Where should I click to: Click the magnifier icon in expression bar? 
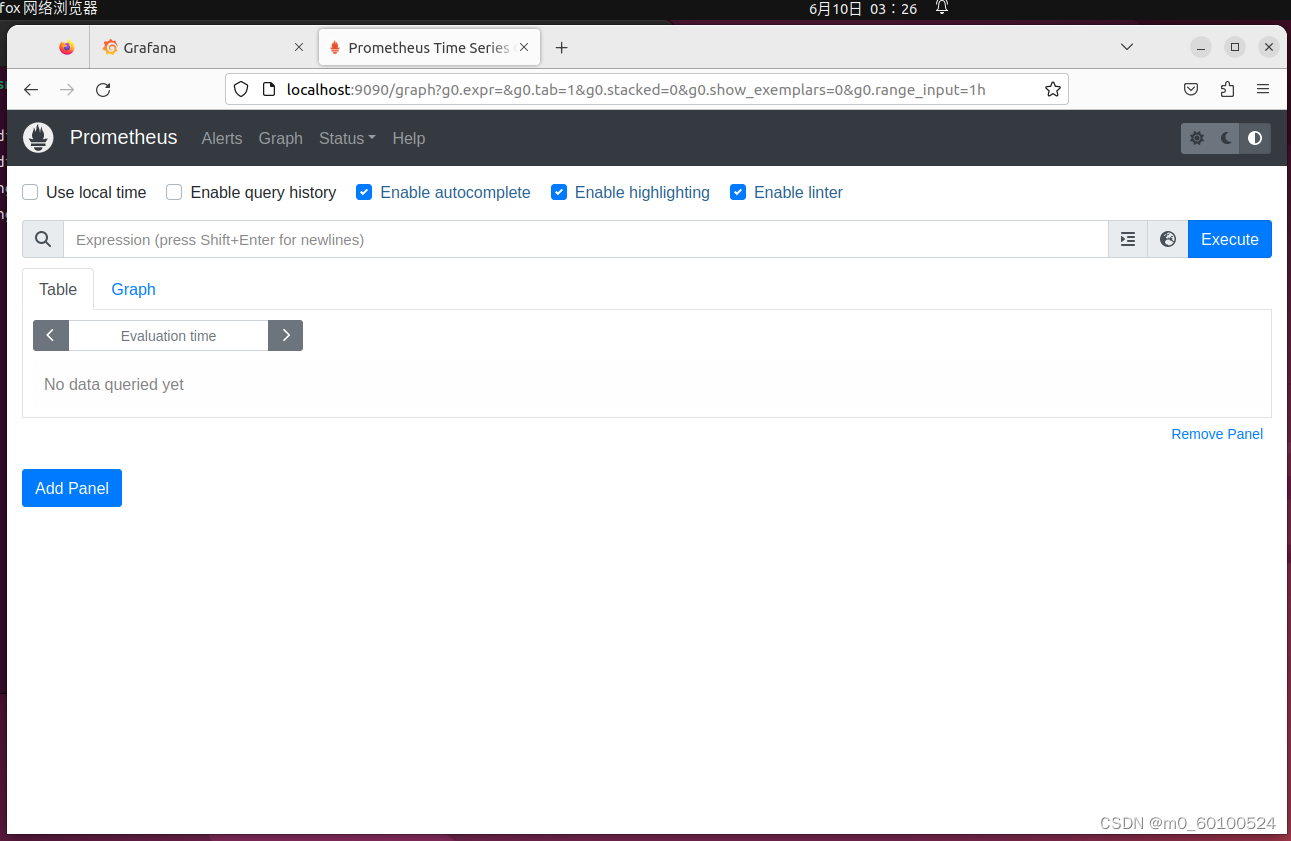[x=42, y=239]
